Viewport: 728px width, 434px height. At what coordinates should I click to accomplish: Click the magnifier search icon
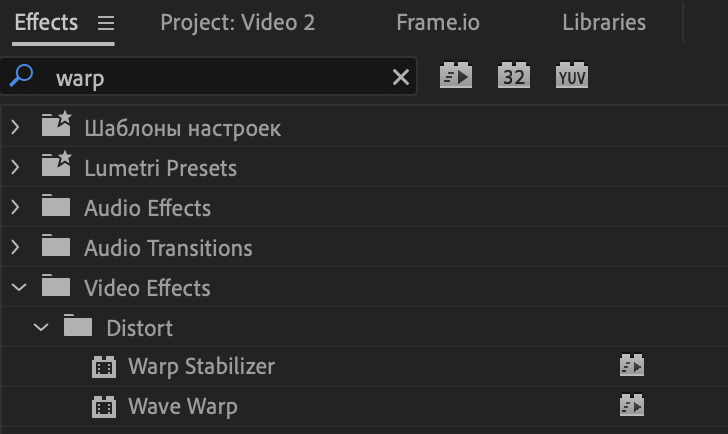tap(21, 76)
